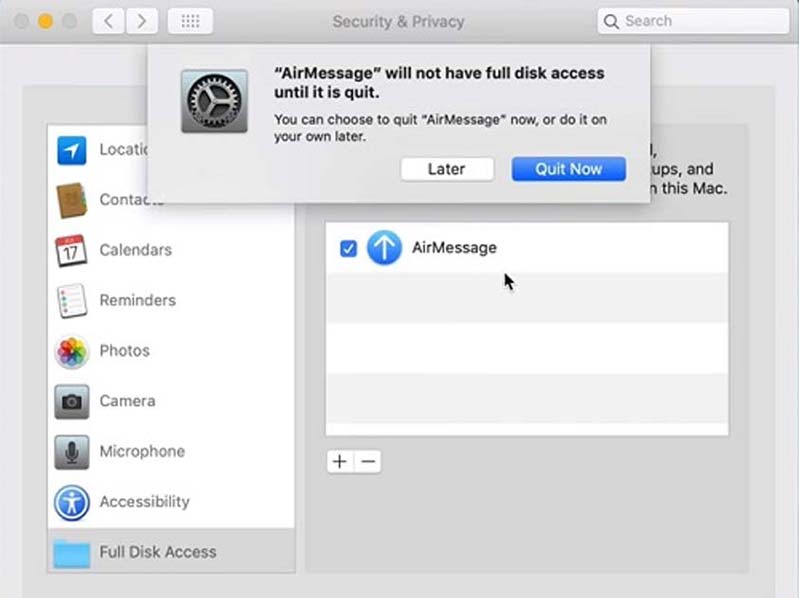The width and height of the screenshot is (799, 598).
Task: Go forward with the right arrow
Action: pyautogui.click(x=141, y=21)
